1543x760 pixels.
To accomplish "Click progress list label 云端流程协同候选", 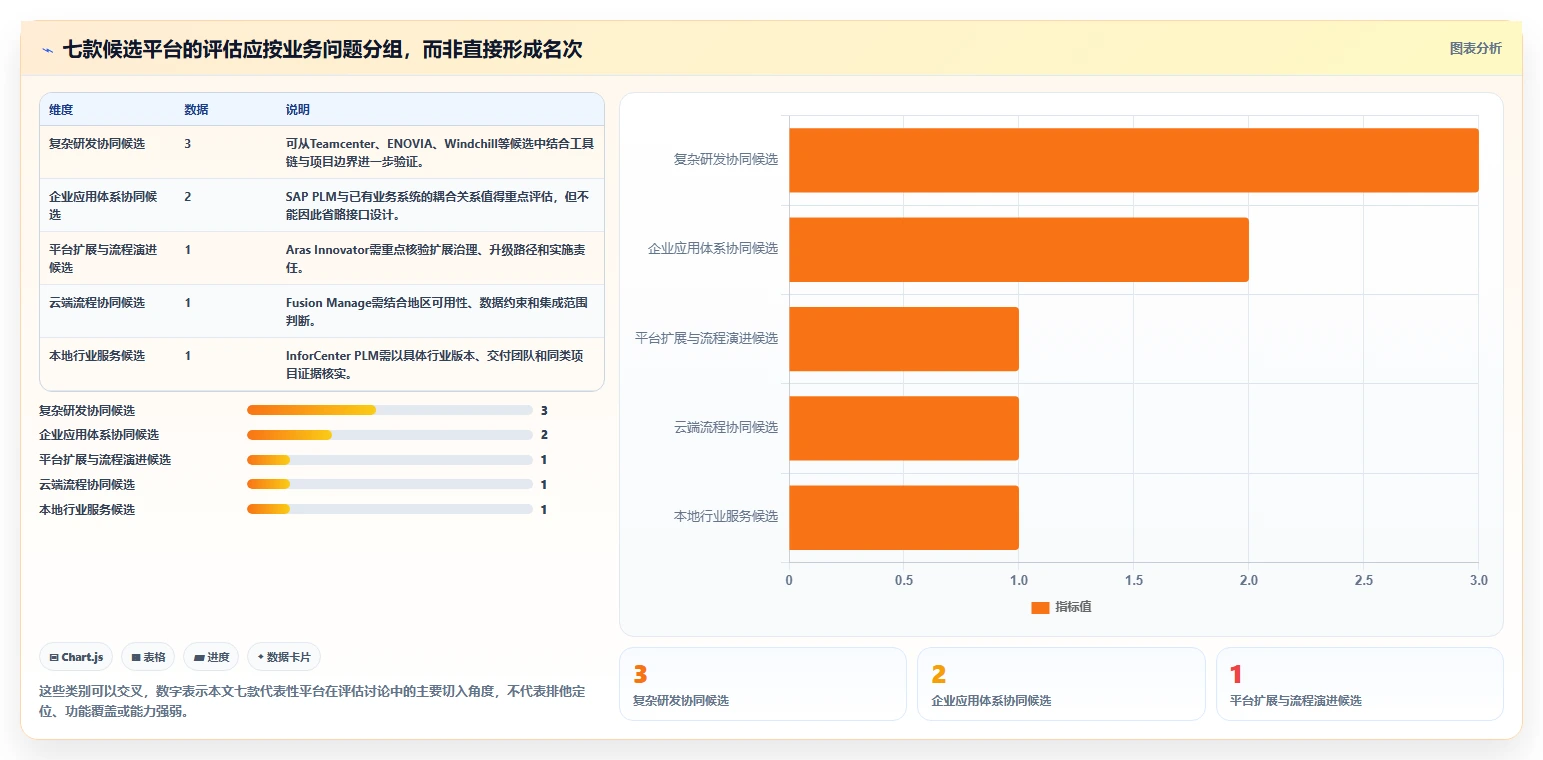I will point(87,484).
